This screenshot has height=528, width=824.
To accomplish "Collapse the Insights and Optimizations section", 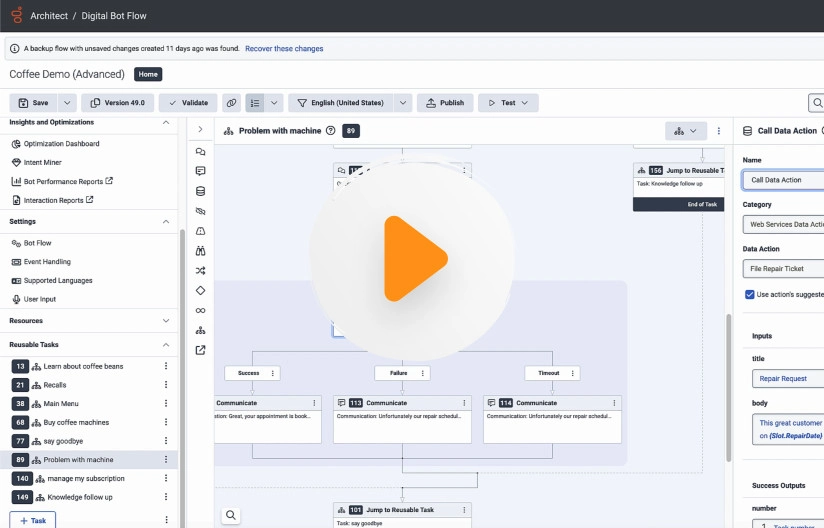I will pos(166,122).
